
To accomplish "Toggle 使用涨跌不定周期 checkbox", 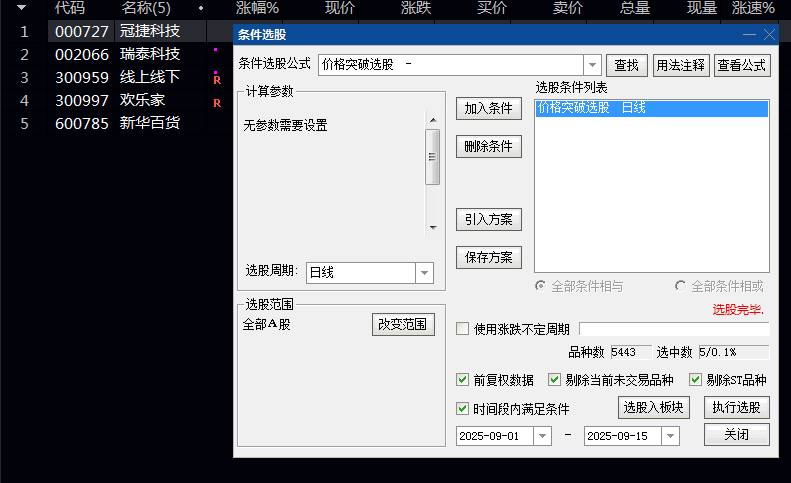I will point(463,329).
